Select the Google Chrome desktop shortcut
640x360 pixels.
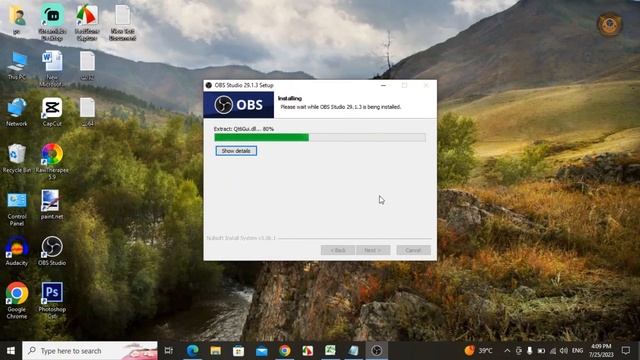(x=17, y=300)
